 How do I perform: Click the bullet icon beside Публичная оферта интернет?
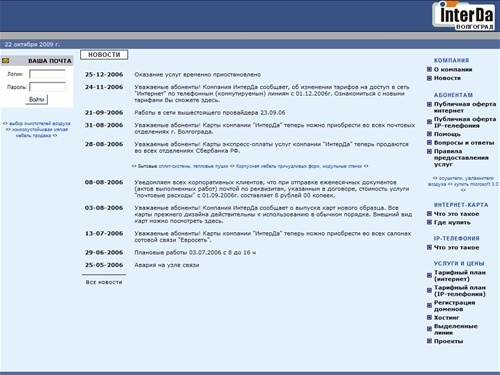pyautogui.click(x=429, y=104)
